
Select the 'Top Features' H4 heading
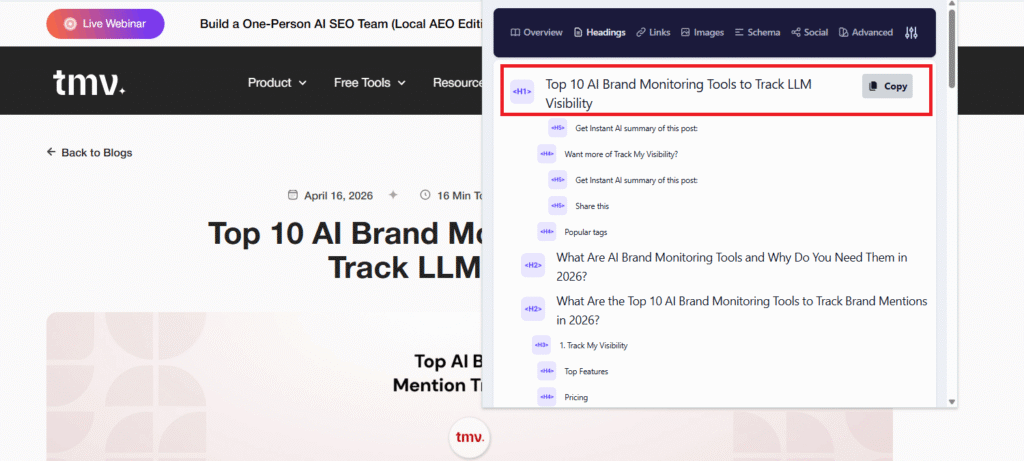coord(586,372)
